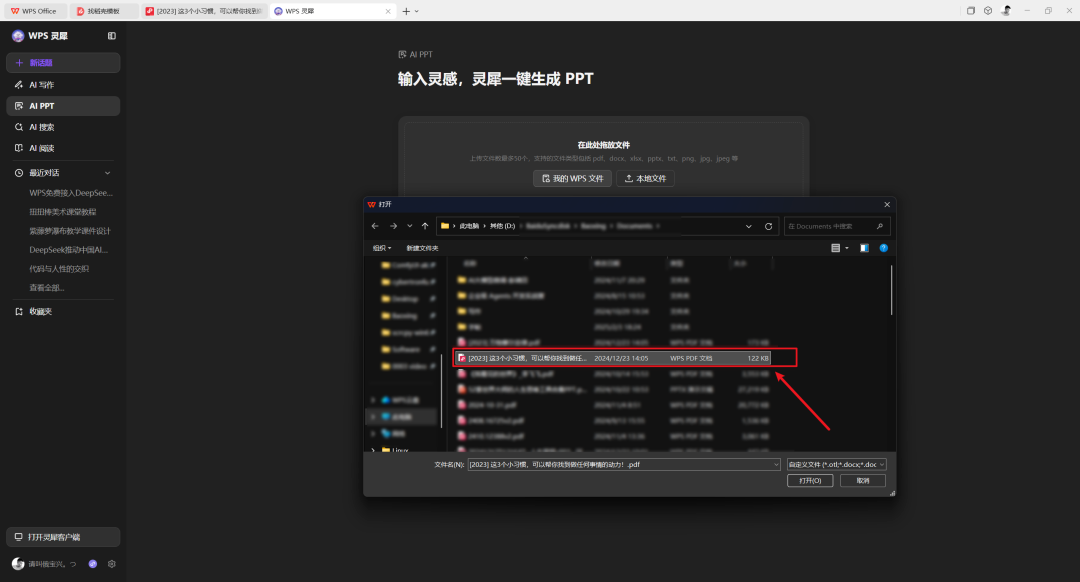
Task: Open the account avatar in title bar
Action: point(1006,10)
